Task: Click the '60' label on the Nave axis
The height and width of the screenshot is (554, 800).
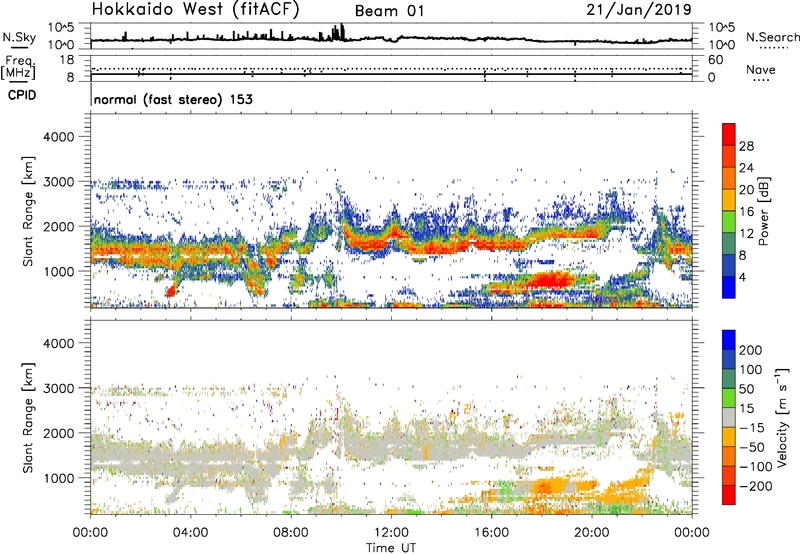Action: pyautogui.click(x=715, y=60)
